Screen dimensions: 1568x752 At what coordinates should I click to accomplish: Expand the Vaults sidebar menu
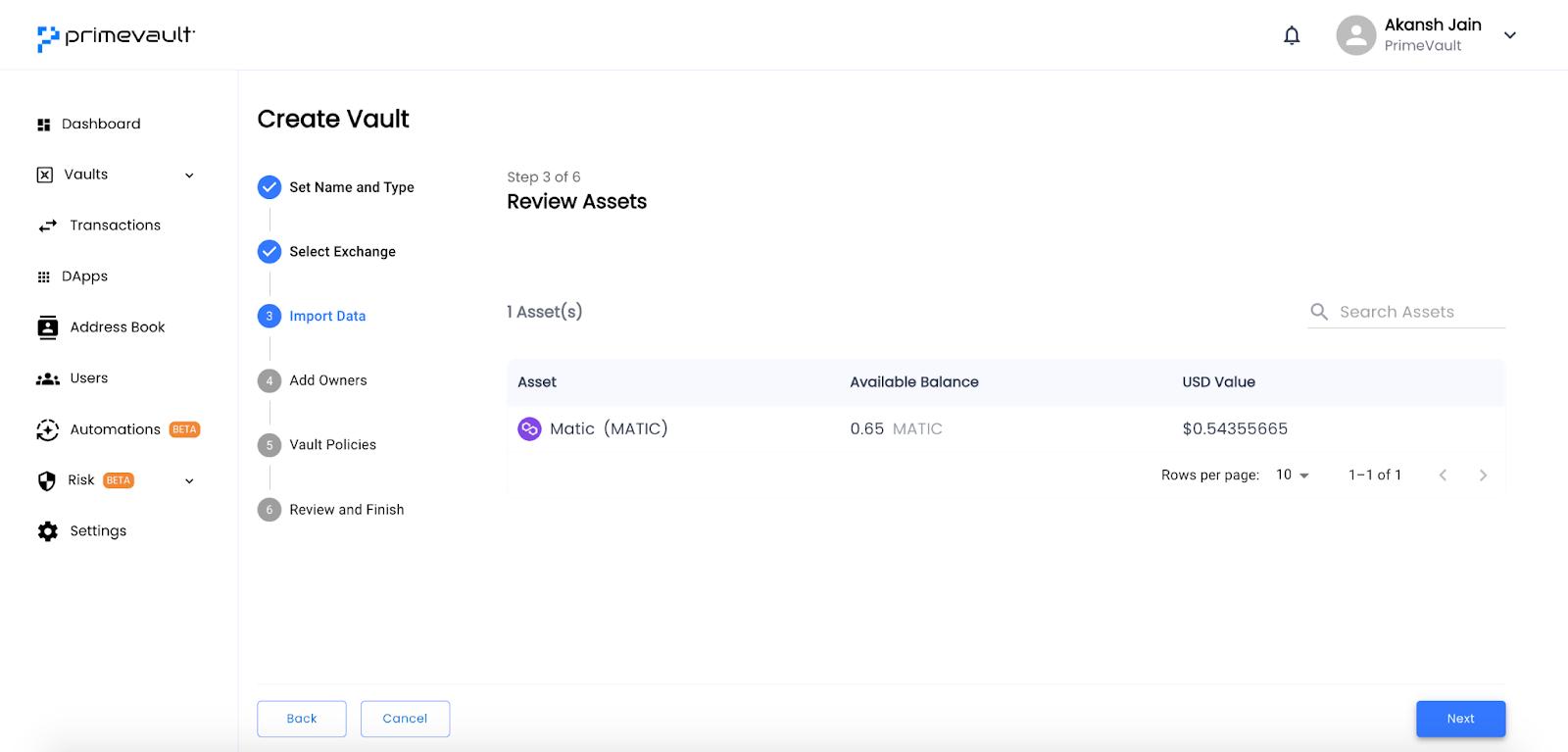pos(189,175)
